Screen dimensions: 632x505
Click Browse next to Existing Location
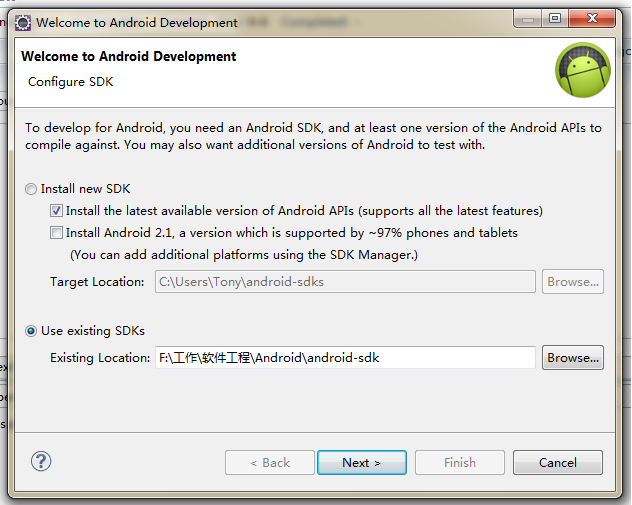pyautogui.click(x=573, y=357)
